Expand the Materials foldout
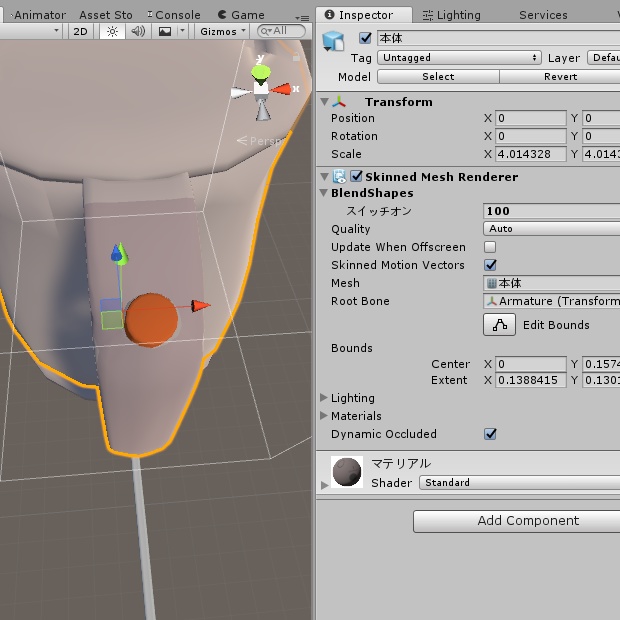 [x=324, y=415]
